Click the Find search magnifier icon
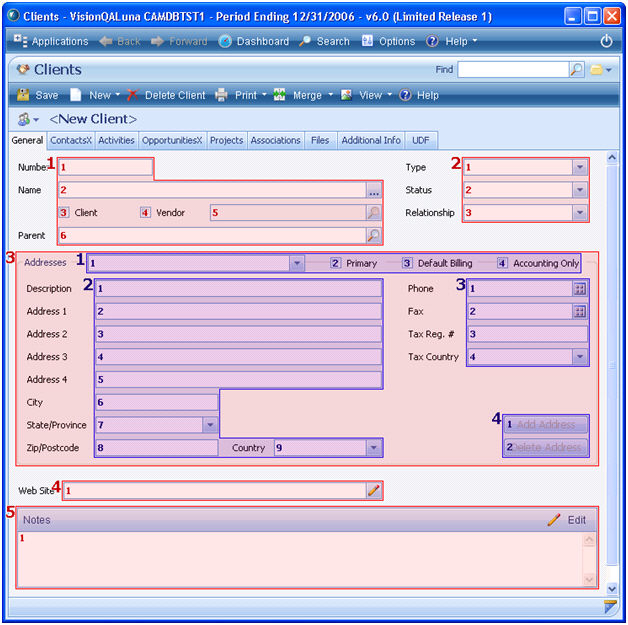This screenshot has height=625, width=628. point(576,70)
